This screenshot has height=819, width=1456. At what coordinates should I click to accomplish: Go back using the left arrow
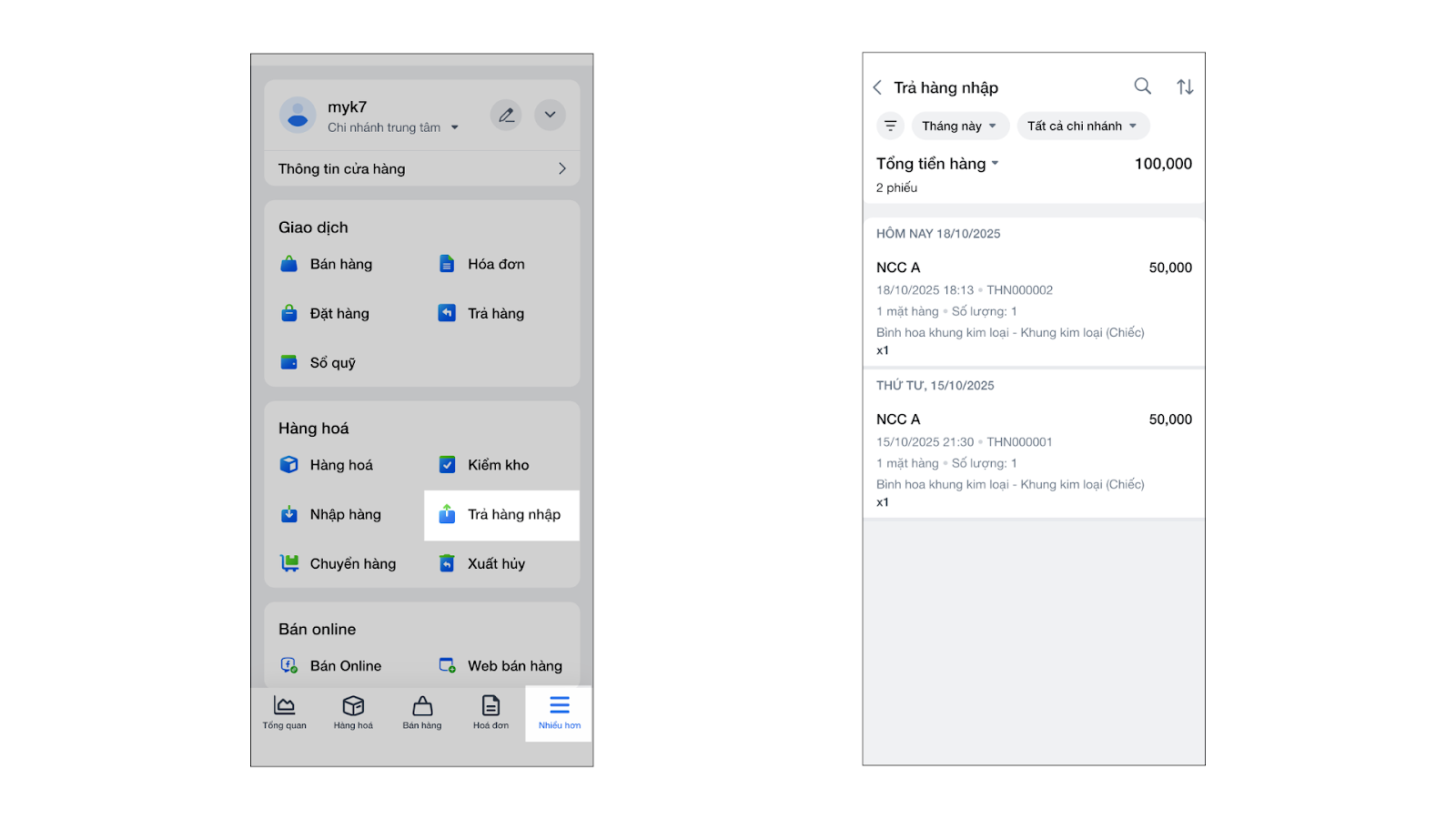point(877,87)
